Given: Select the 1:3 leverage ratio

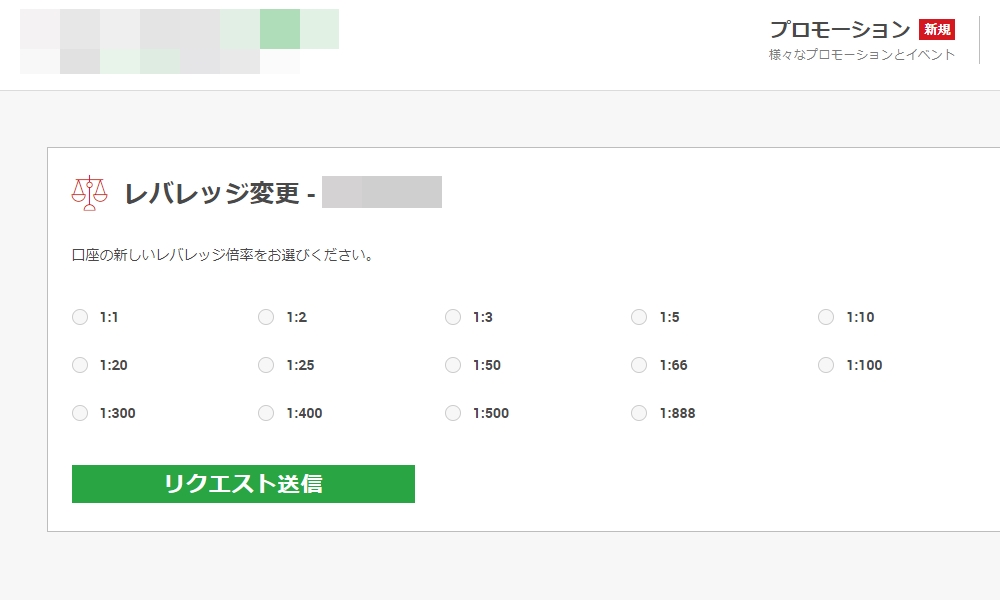Looking at the screenshot, I should pos(453,317).
